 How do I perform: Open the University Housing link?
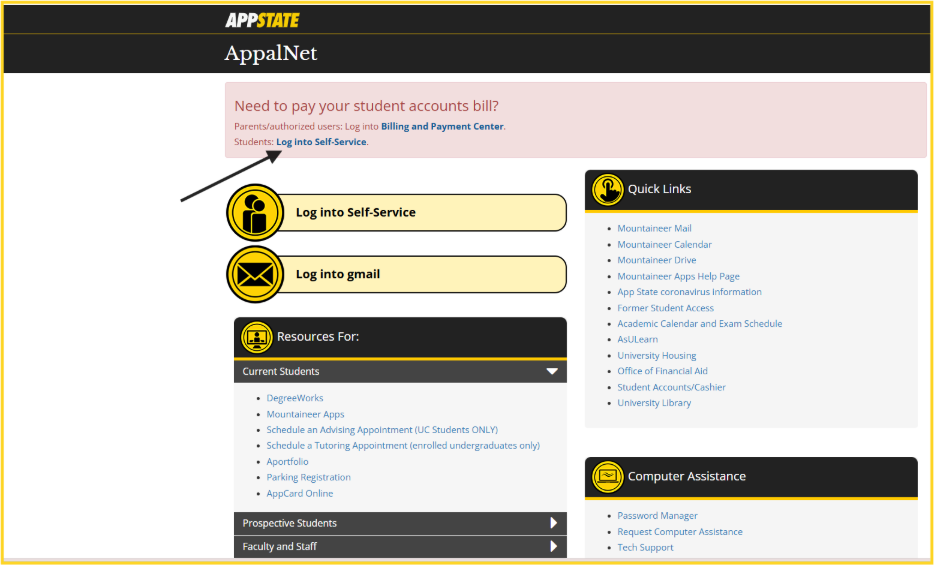(x=657, y=356)
